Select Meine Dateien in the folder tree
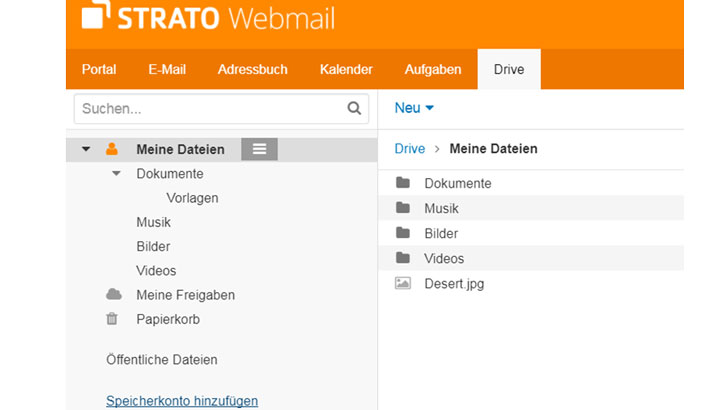728x410 pixels. pos(180,150)
